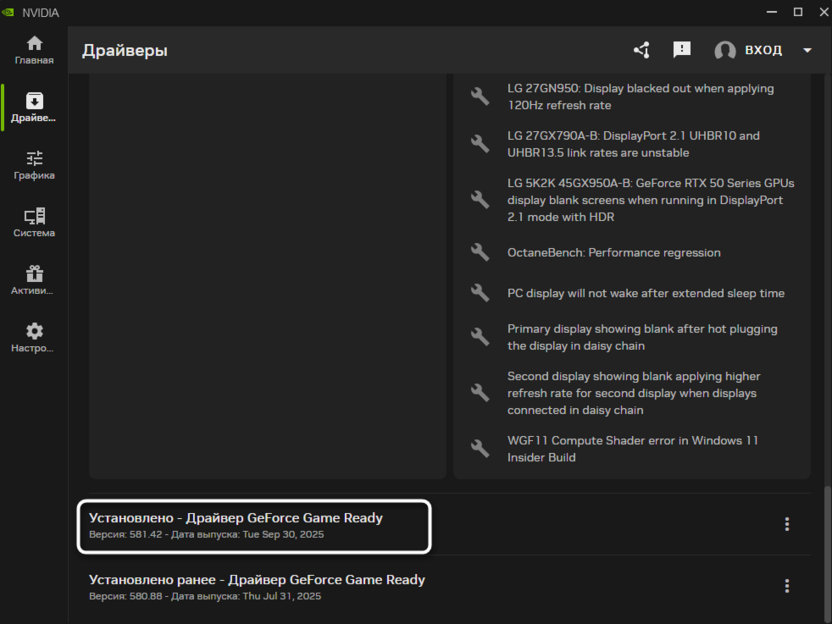832x624 pixels.
Task: Click the LG 27GX790A-B DisplayPort 2.1 text
Action: click(634, 144)
